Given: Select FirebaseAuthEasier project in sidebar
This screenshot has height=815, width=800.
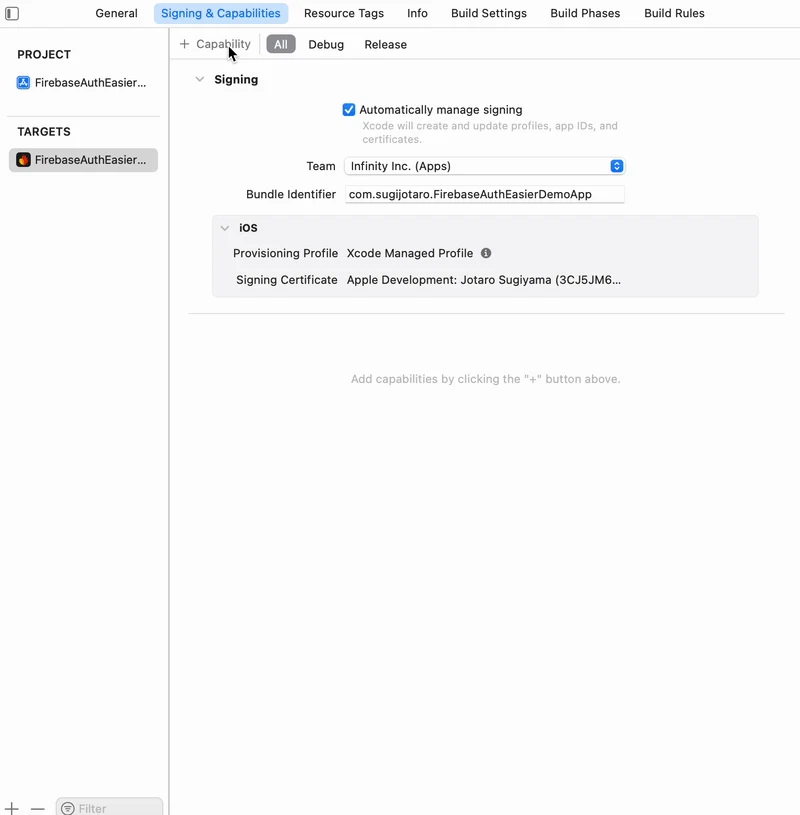Looking at the screenshot, I should 83,83.
